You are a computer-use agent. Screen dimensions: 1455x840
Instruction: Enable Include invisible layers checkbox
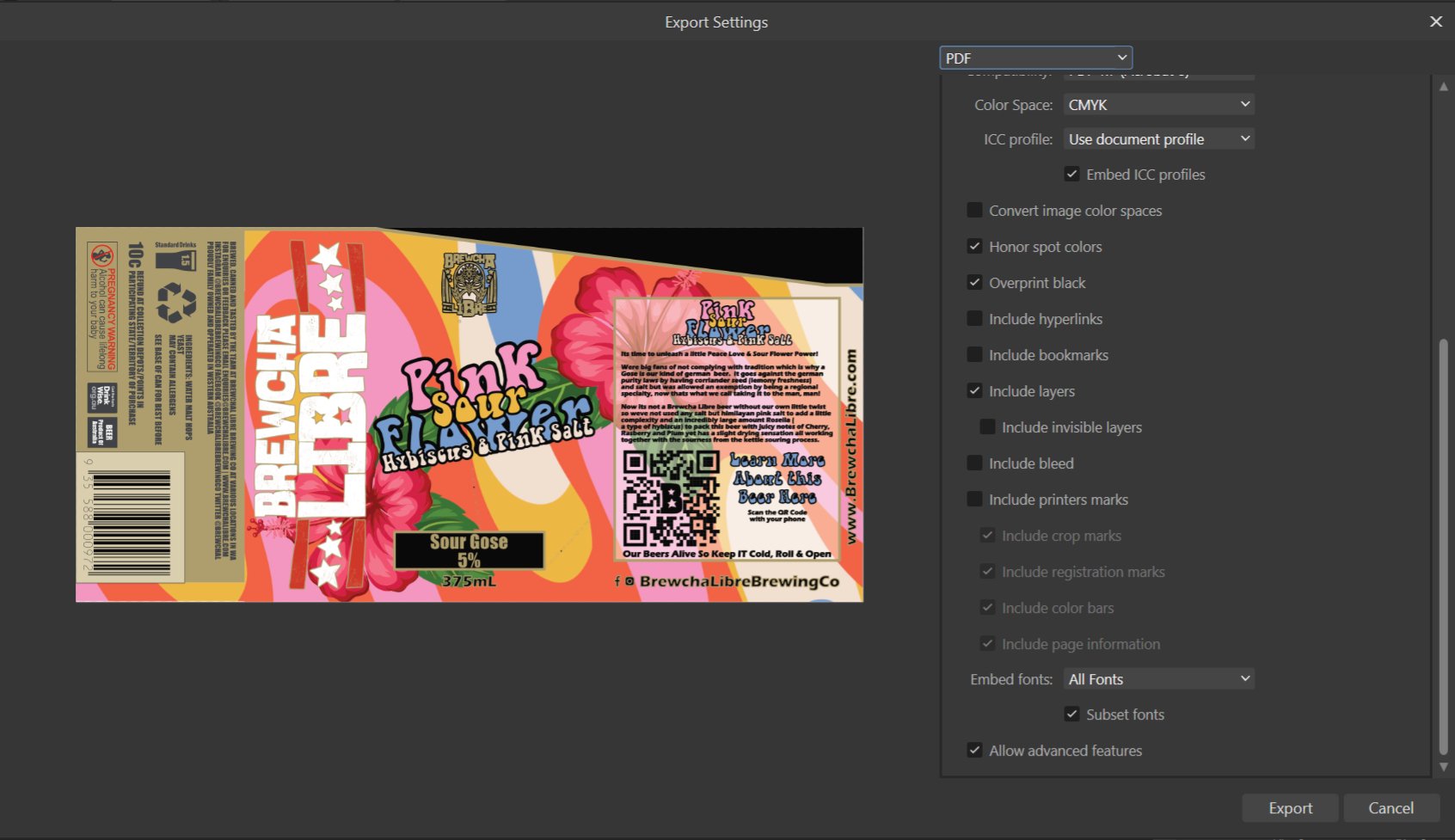(987, 426)
